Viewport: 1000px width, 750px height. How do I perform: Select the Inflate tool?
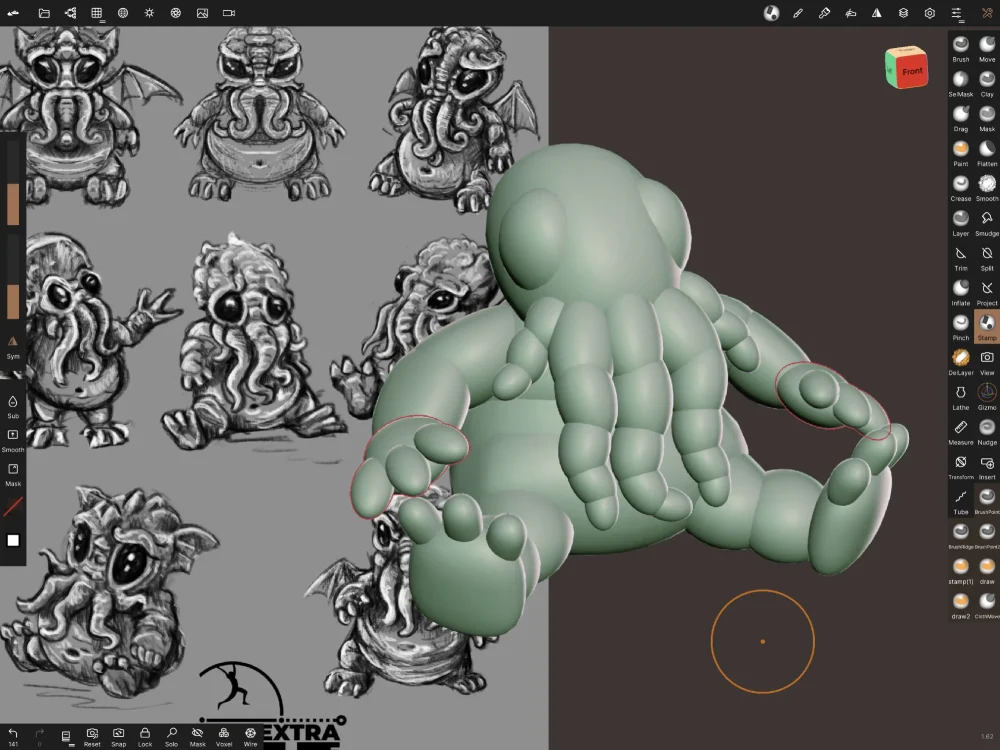tap(960, 293)
